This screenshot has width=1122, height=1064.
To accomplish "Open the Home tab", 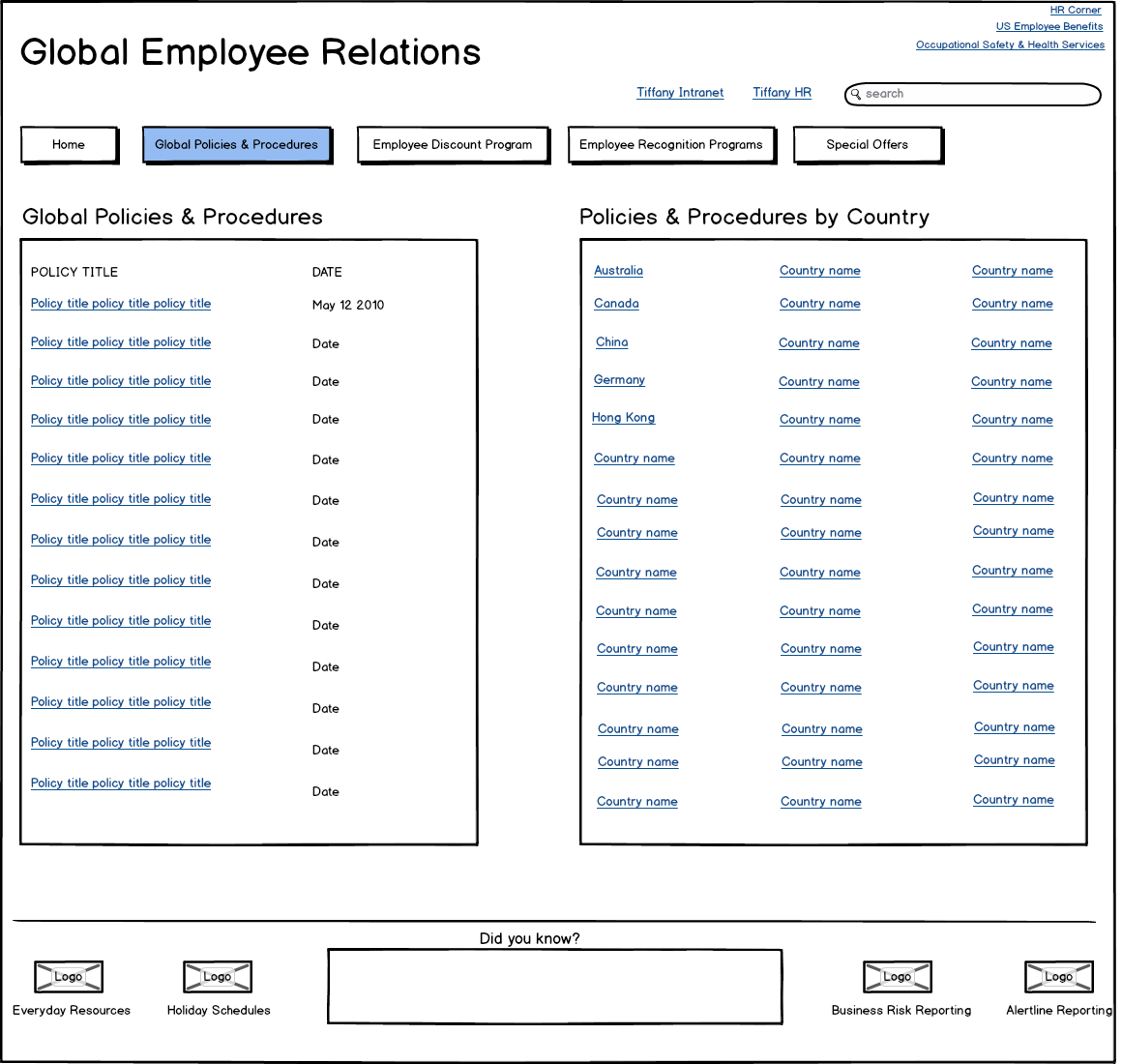I will 69,144.
